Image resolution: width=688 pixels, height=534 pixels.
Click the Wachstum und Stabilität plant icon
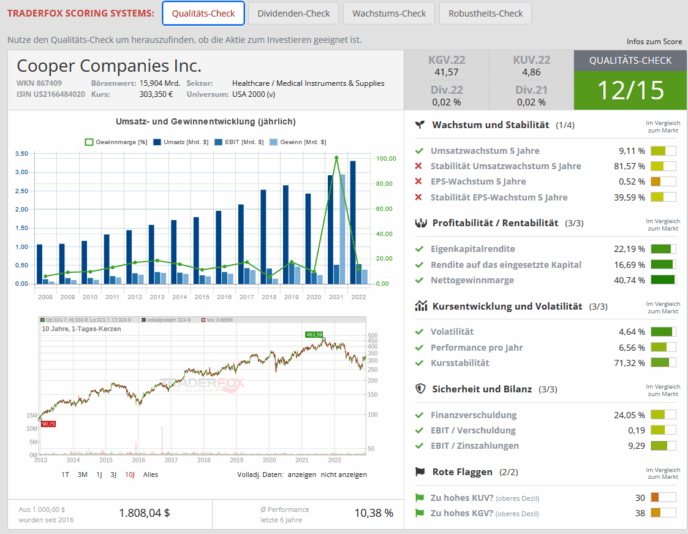[421, 125]
